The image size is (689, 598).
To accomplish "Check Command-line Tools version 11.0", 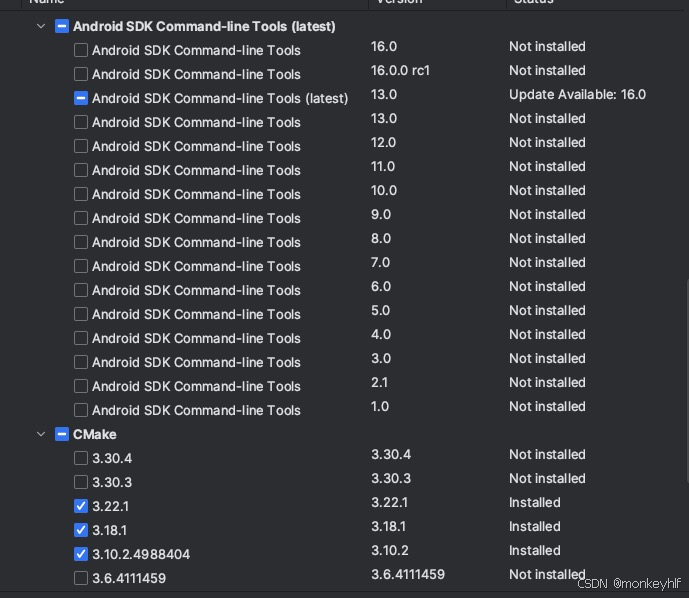I will click(81, 170).
